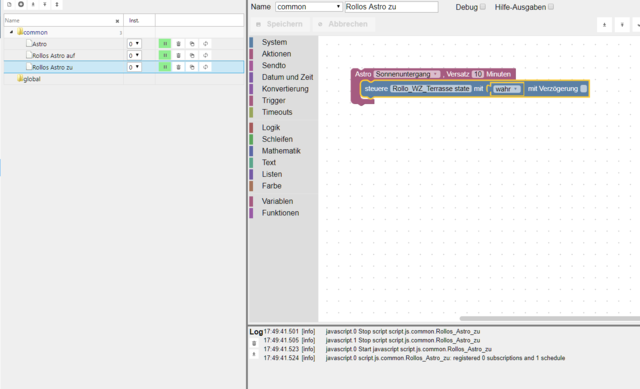This screenshot has height=389, width=640.
Task: Open the instance dropdown for Rollos Astro zu
Action: tap(134, 67)
